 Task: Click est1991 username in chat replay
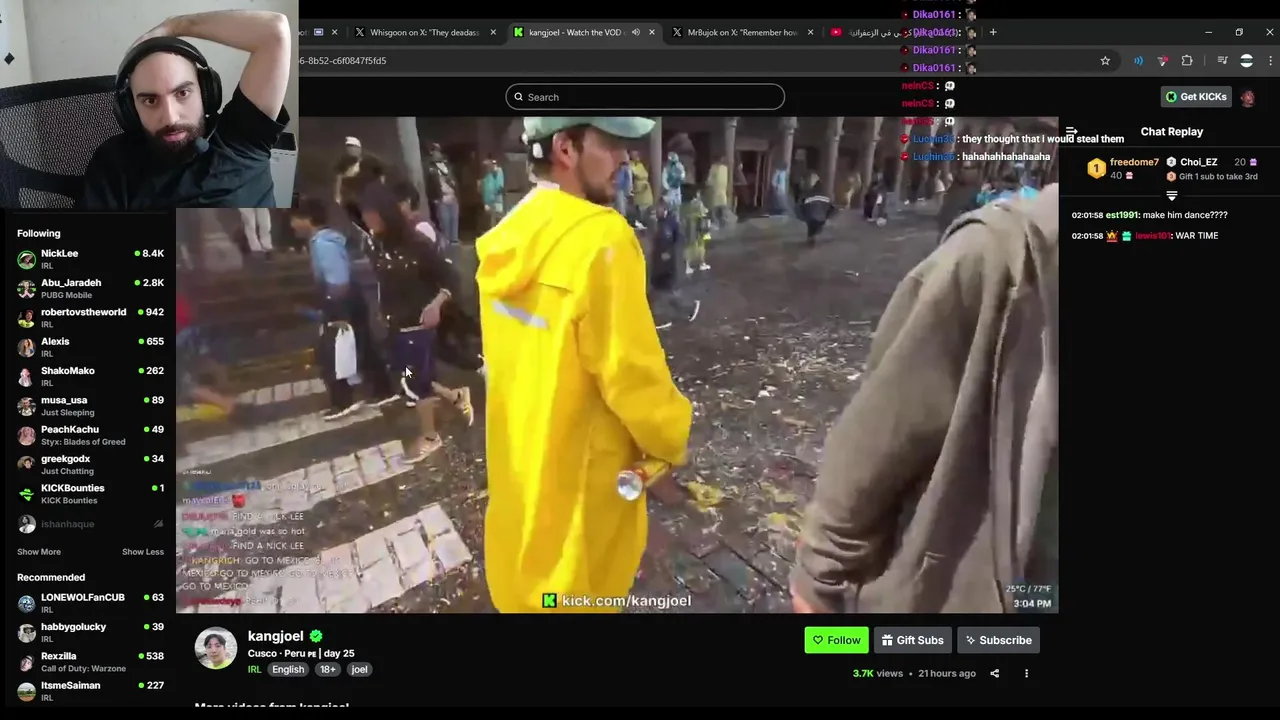pos(1122,215)
